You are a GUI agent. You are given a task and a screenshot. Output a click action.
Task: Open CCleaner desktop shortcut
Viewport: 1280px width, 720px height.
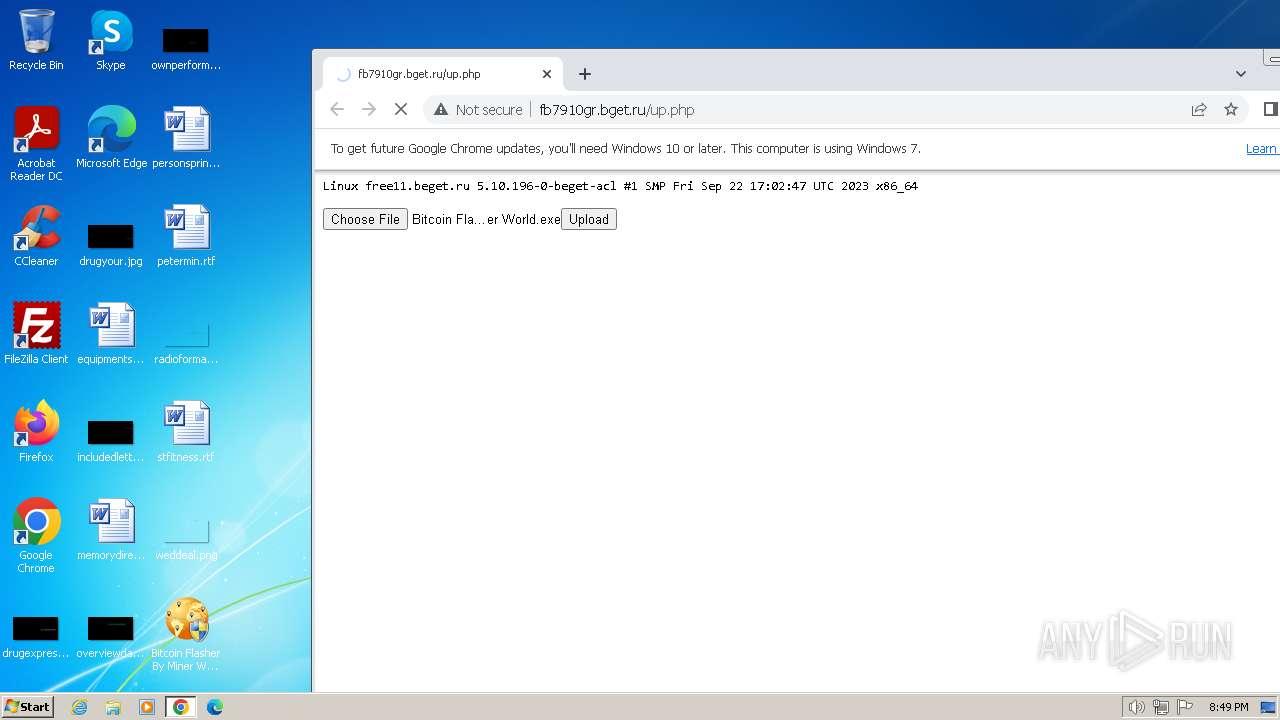tap(36, 235)
